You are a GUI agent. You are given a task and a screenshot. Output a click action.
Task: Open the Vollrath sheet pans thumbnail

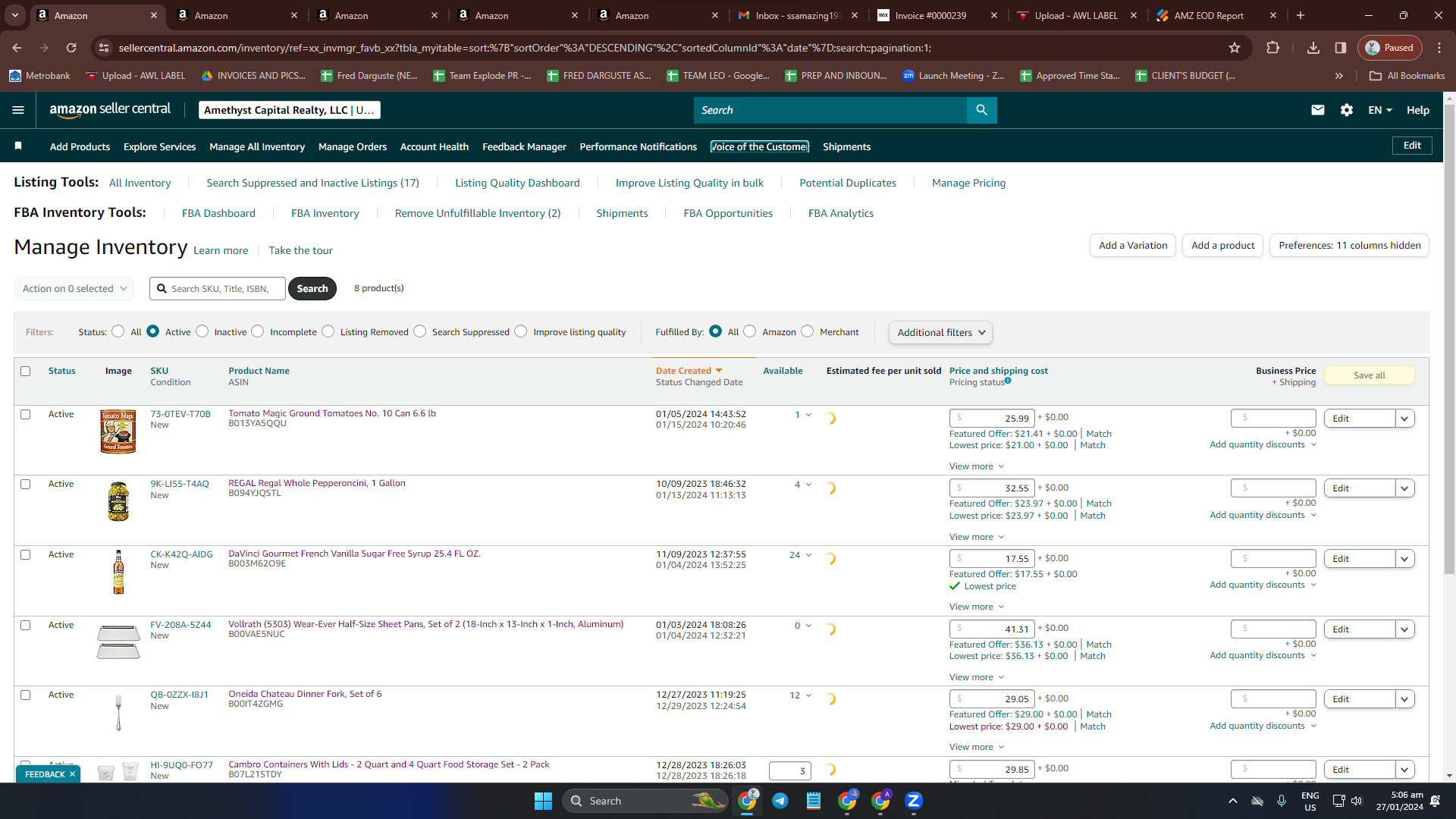118,642
